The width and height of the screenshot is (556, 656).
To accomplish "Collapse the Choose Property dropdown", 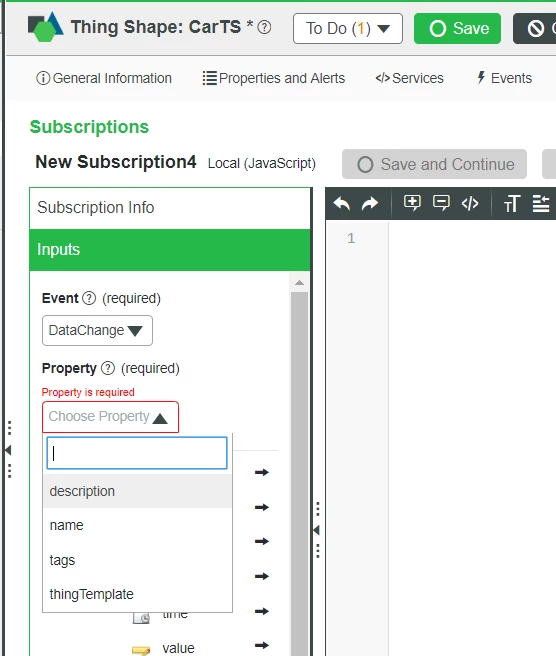I will pyautogui.click(x=110, y=417).
